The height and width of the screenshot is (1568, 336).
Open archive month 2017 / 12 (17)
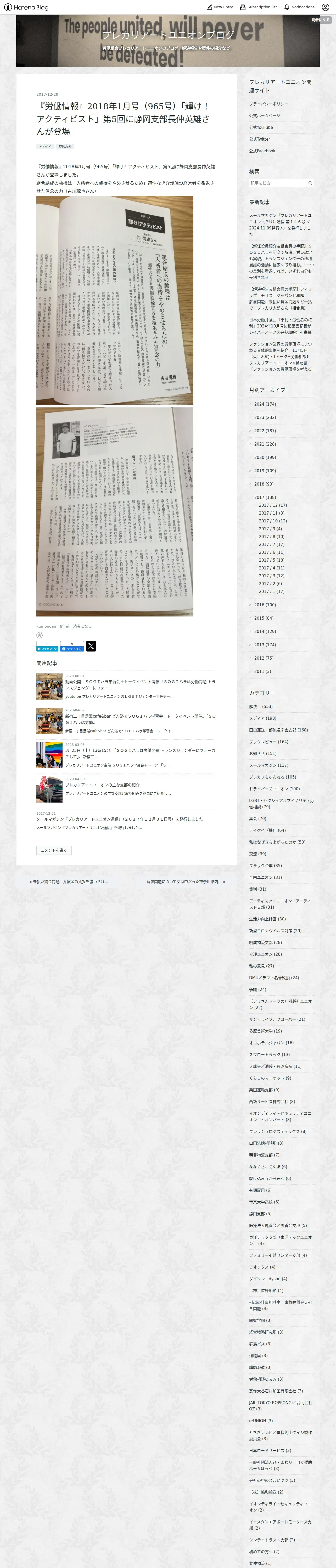pyautogui.click(x=273, y=505)
